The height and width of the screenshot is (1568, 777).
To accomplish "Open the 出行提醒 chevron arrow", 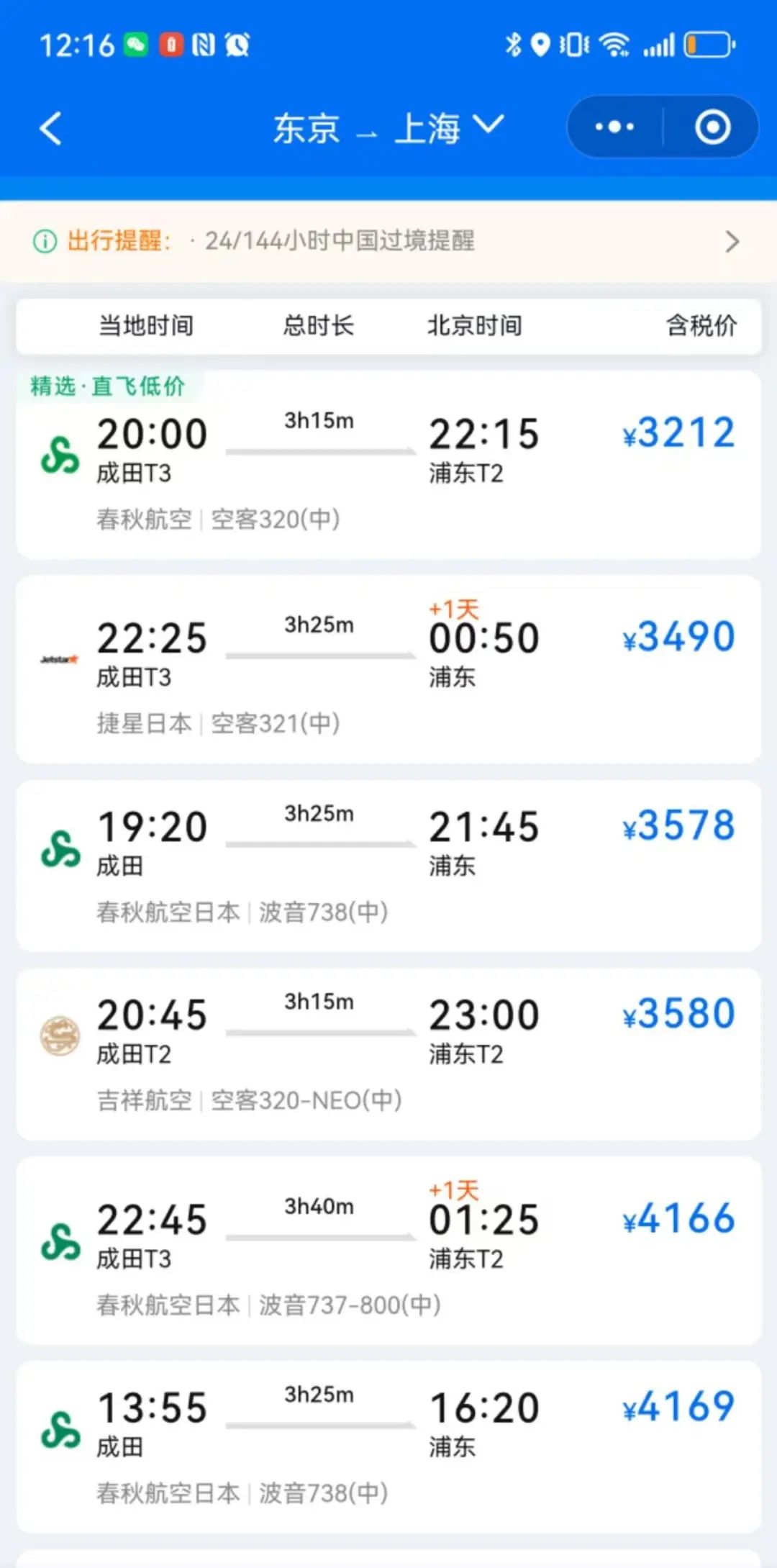I will 732,241.
